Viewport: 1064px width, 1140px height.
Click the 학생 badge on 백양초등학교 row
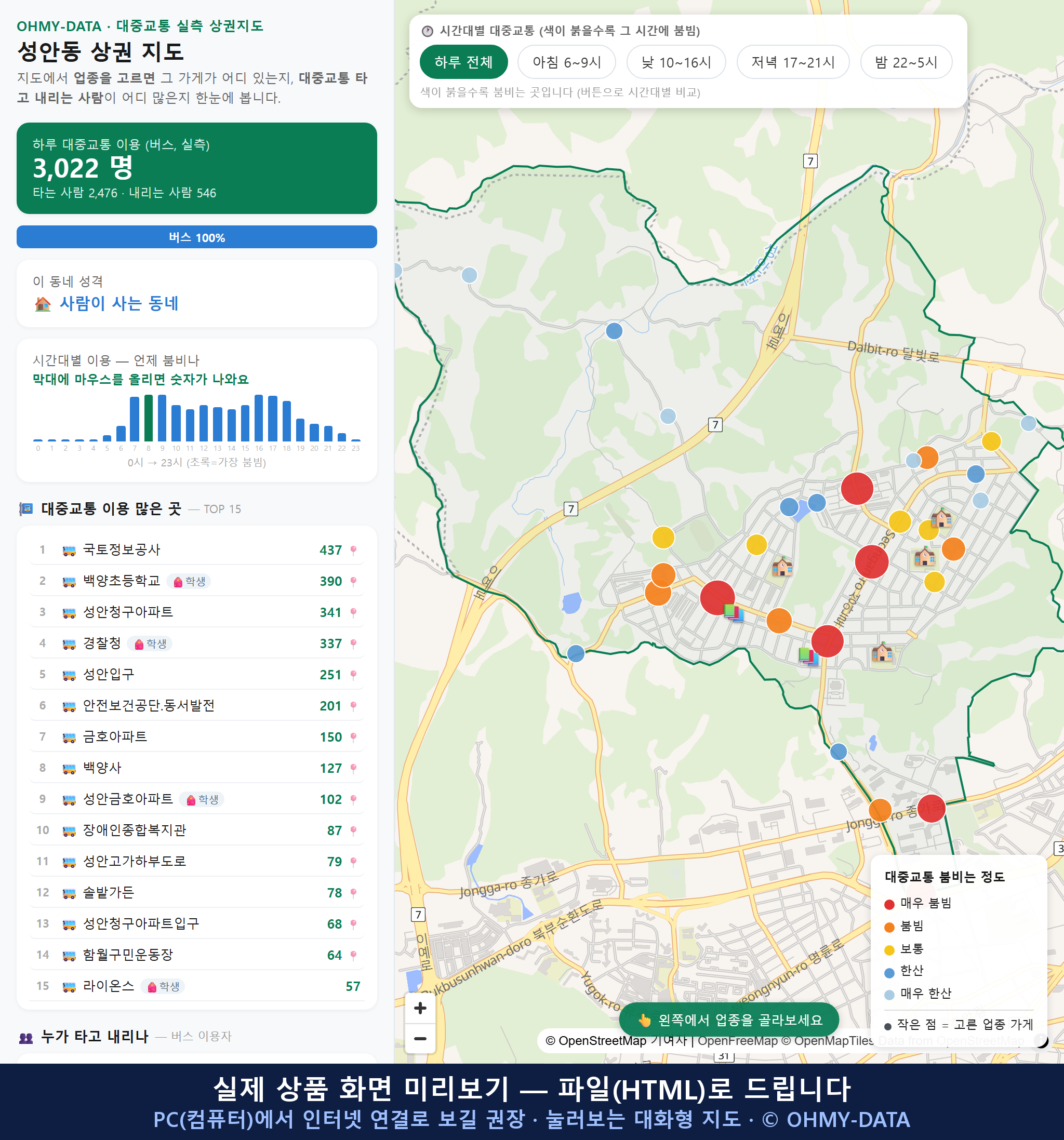coord(189,582)
